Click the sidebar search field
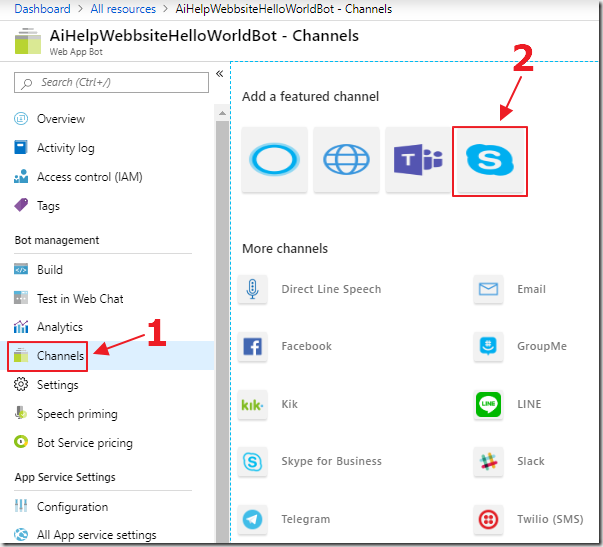Viewport: 603px width, 547px height. (112, 82)
